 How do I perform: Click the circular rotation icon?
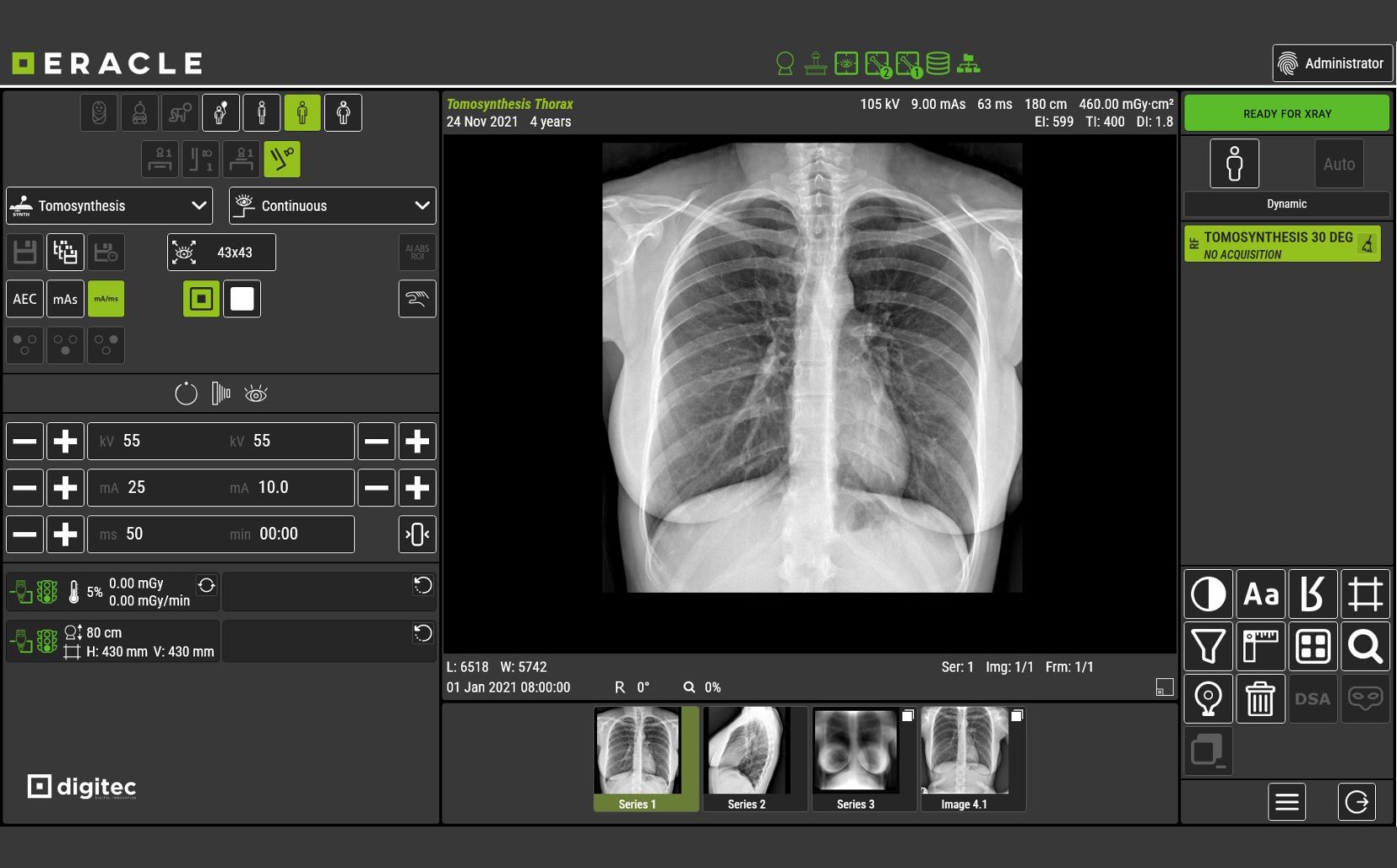point(186,393)
